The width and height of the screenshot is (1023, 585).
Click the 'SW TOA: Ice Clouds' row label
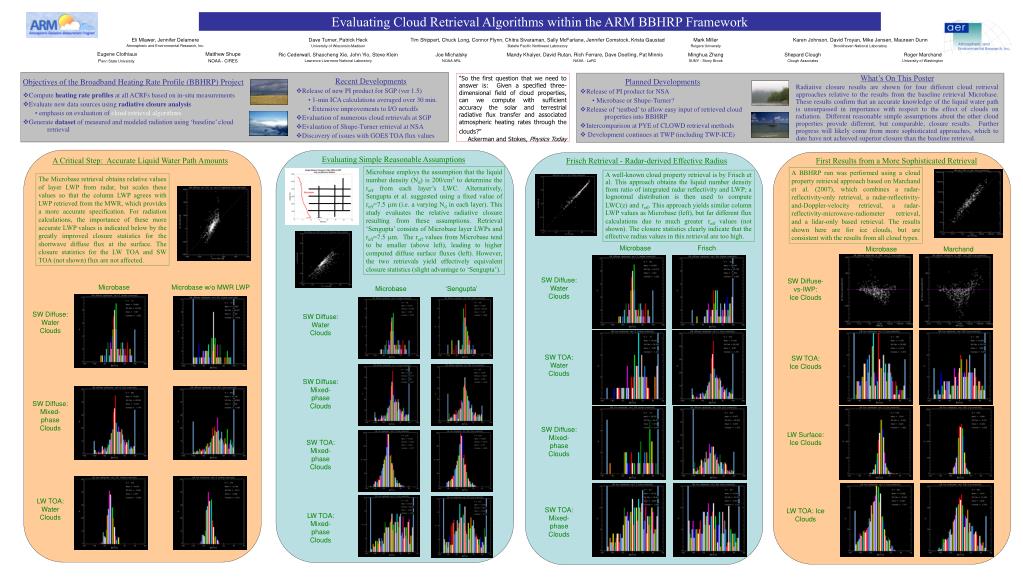(x=805, y=362)
